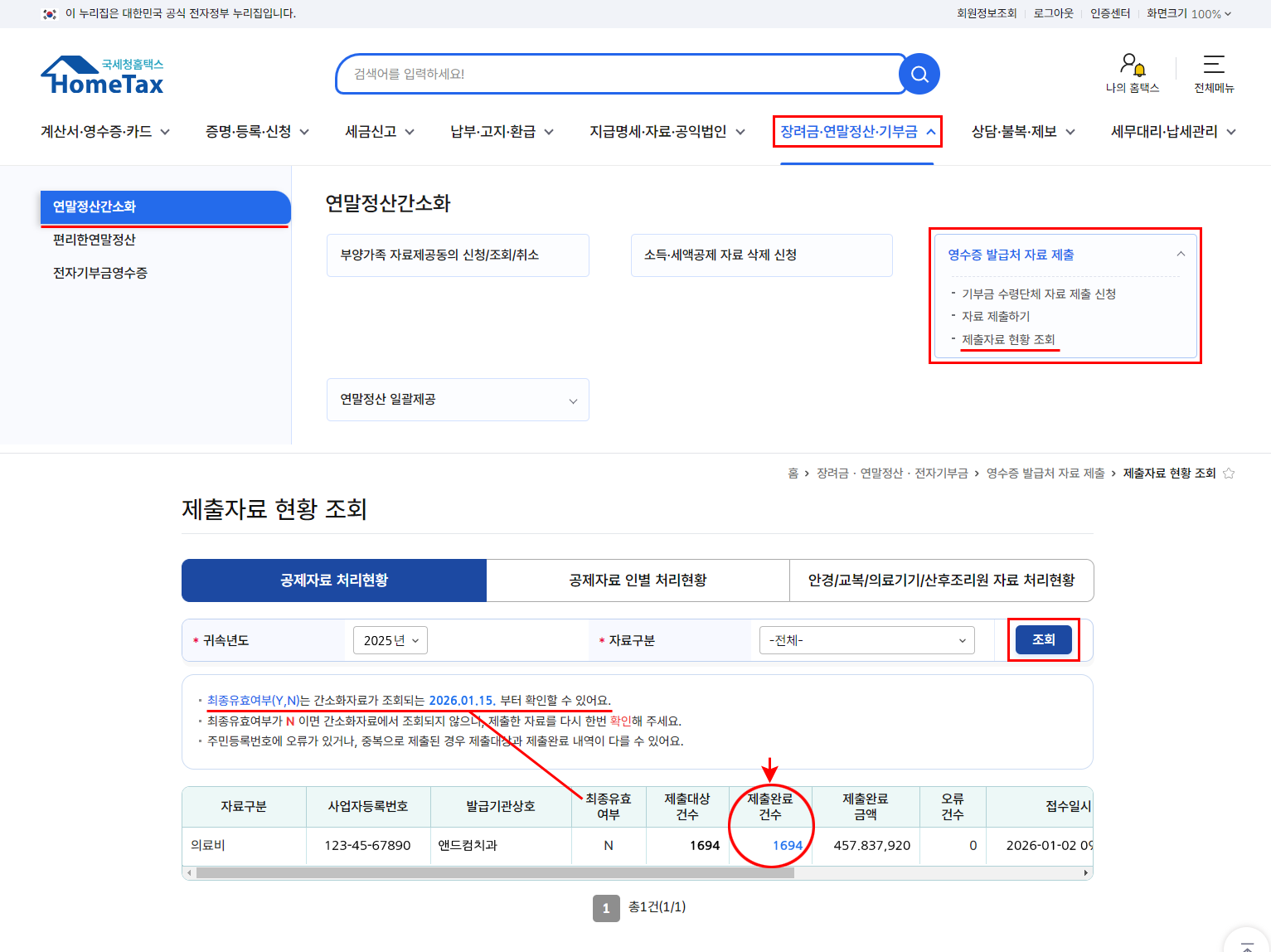Click the table horizontal scrollbar thumb
The width and height of the screenshot is (1271, 952).
495,872
